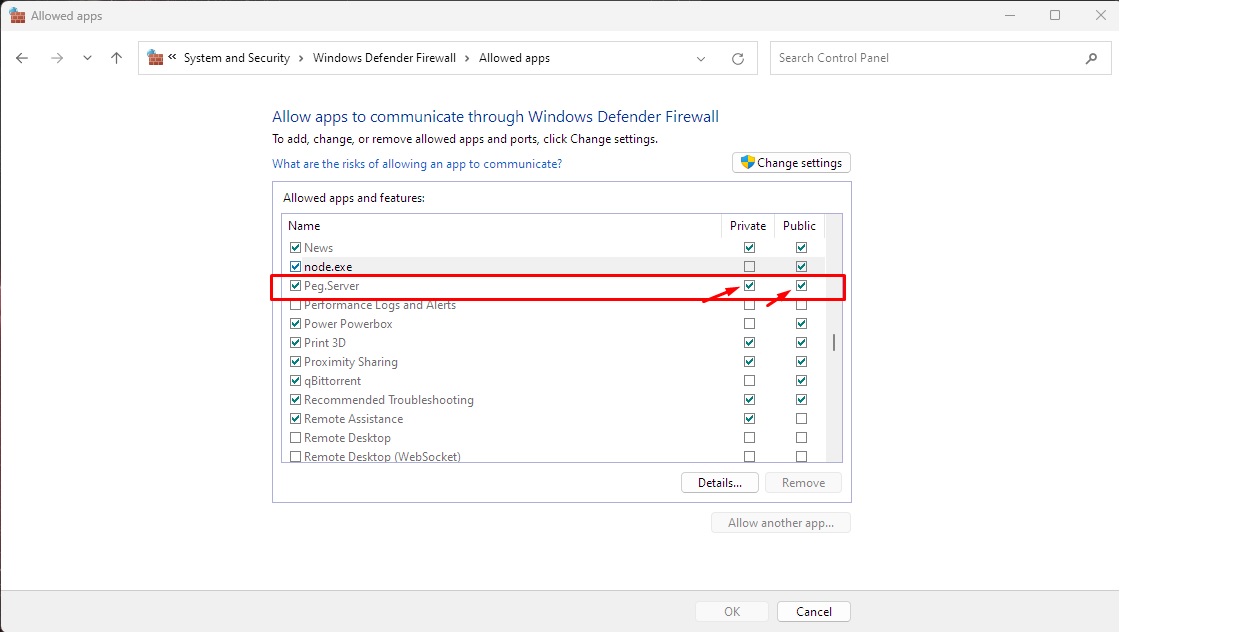Uncheck the qBittorrent name checkbox
1253x632 pixels.
295,381
